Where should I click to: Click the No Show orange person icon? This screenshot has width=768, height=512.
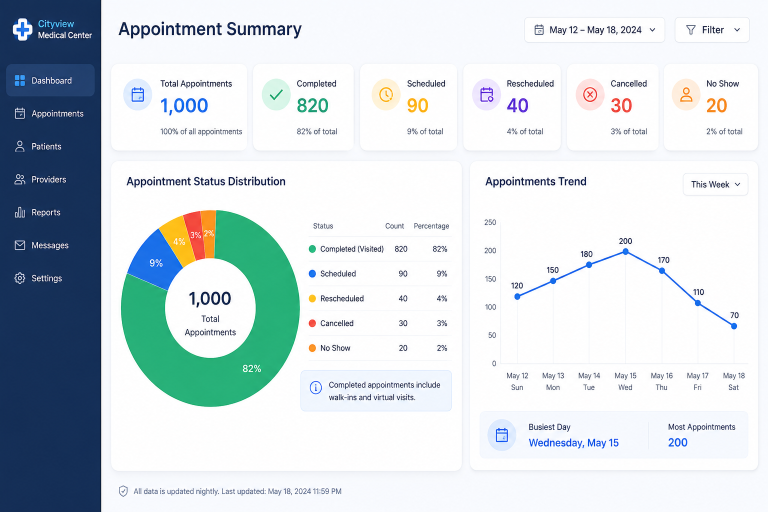[x=686, y=95]
